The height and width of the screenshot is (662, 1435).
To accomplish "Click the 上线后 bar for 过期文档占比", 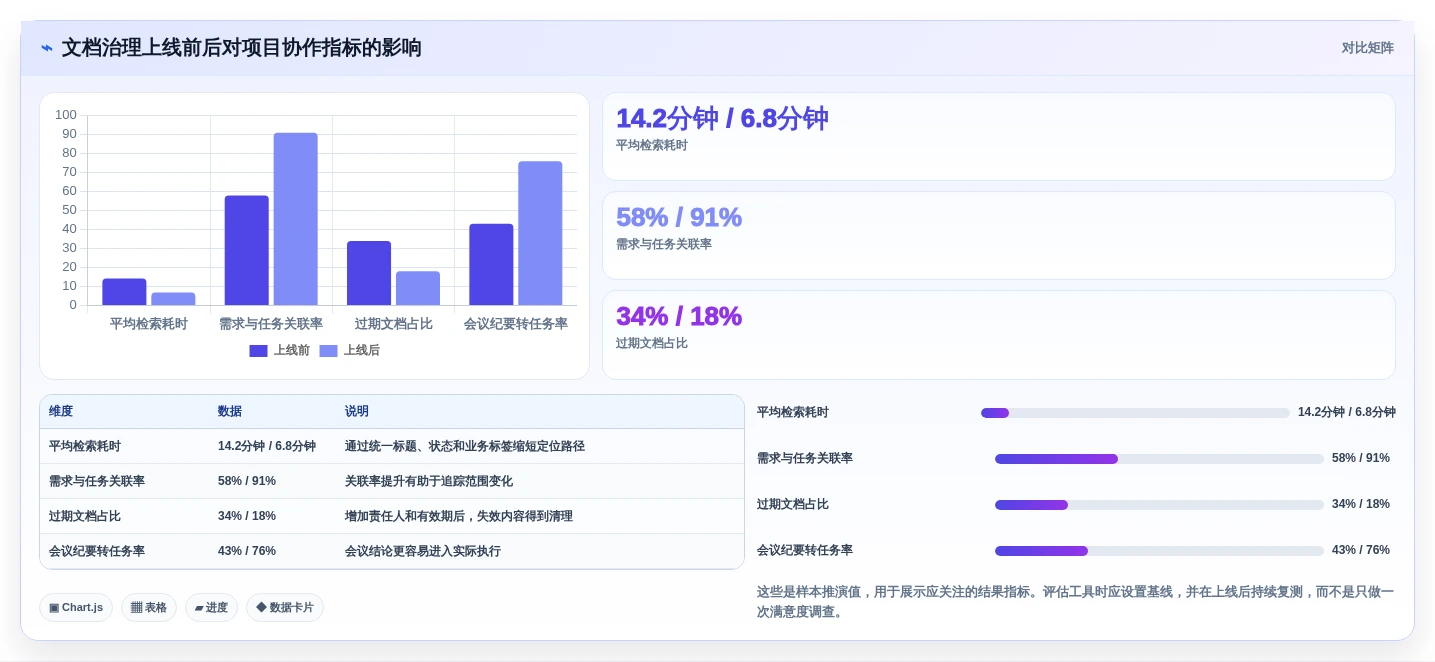I will [418, 288].
